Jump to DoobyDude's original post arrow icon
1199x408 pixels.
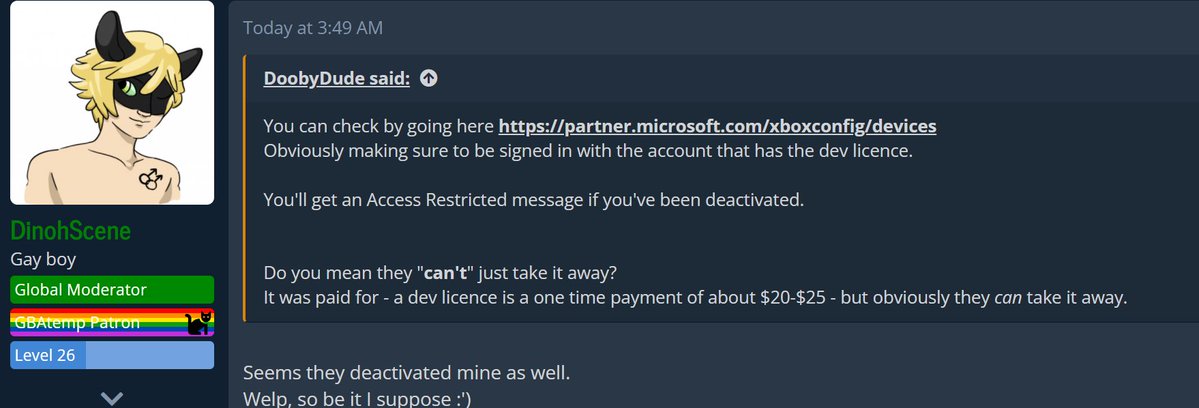point(429,79)
